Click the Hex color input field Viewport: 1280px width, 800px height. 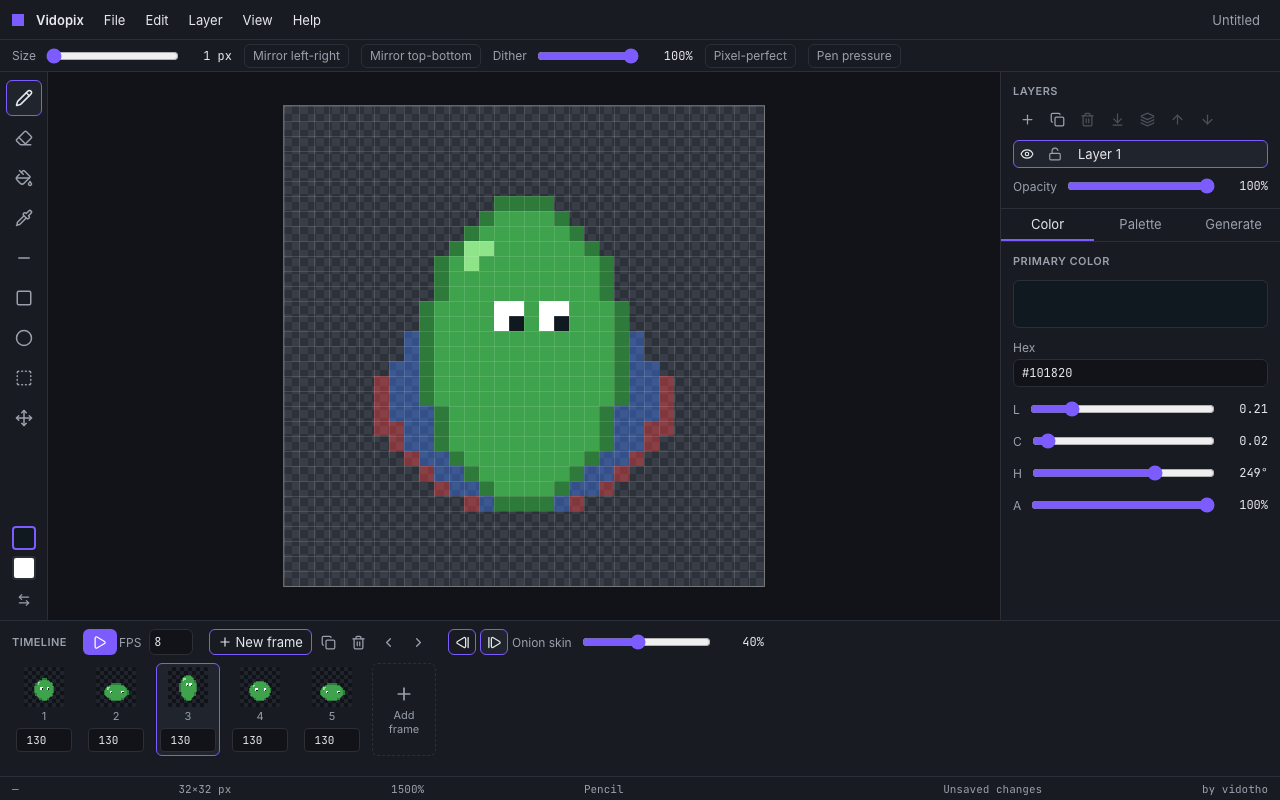pos(1140,373)
